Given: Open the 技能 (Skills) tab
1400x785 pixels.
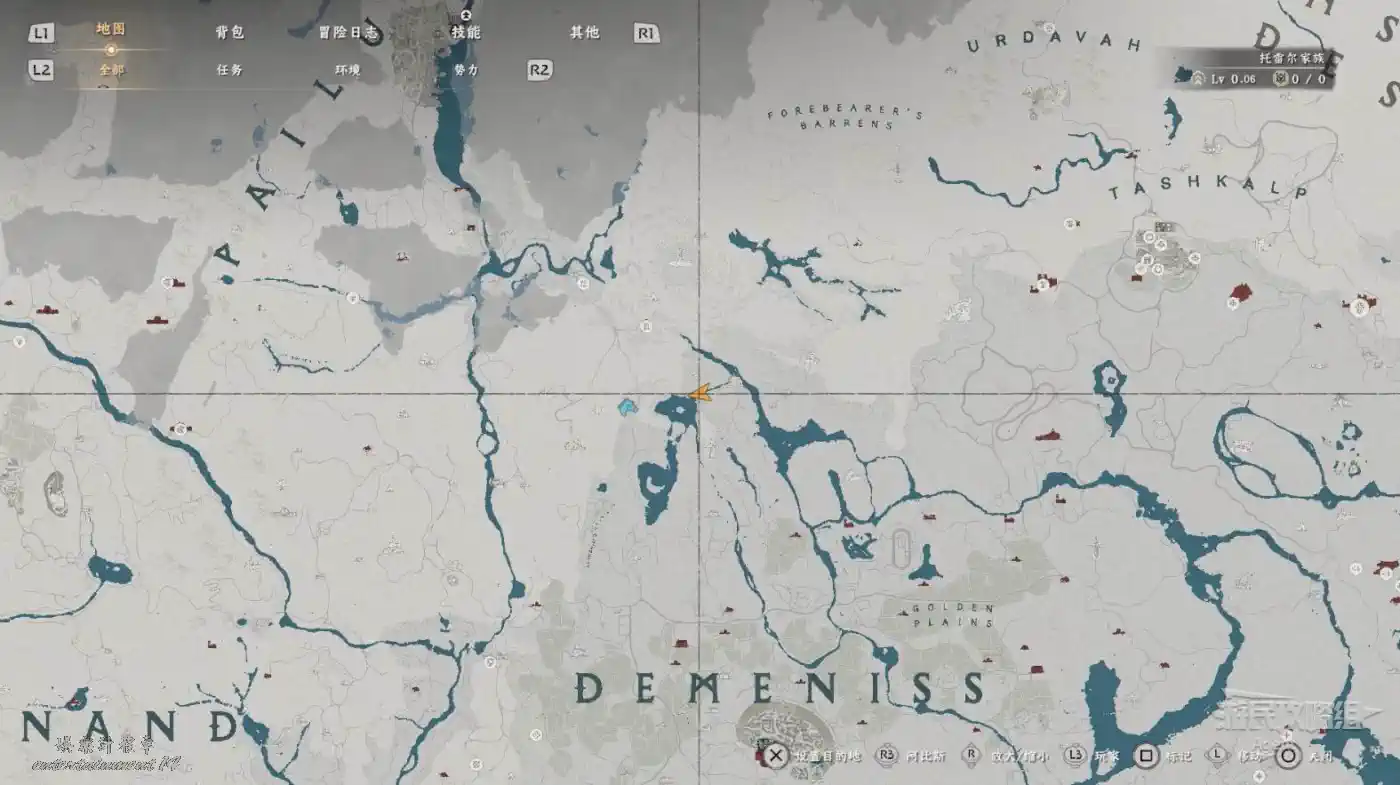Looking at the screenshot, I should [x=466, y=32].
